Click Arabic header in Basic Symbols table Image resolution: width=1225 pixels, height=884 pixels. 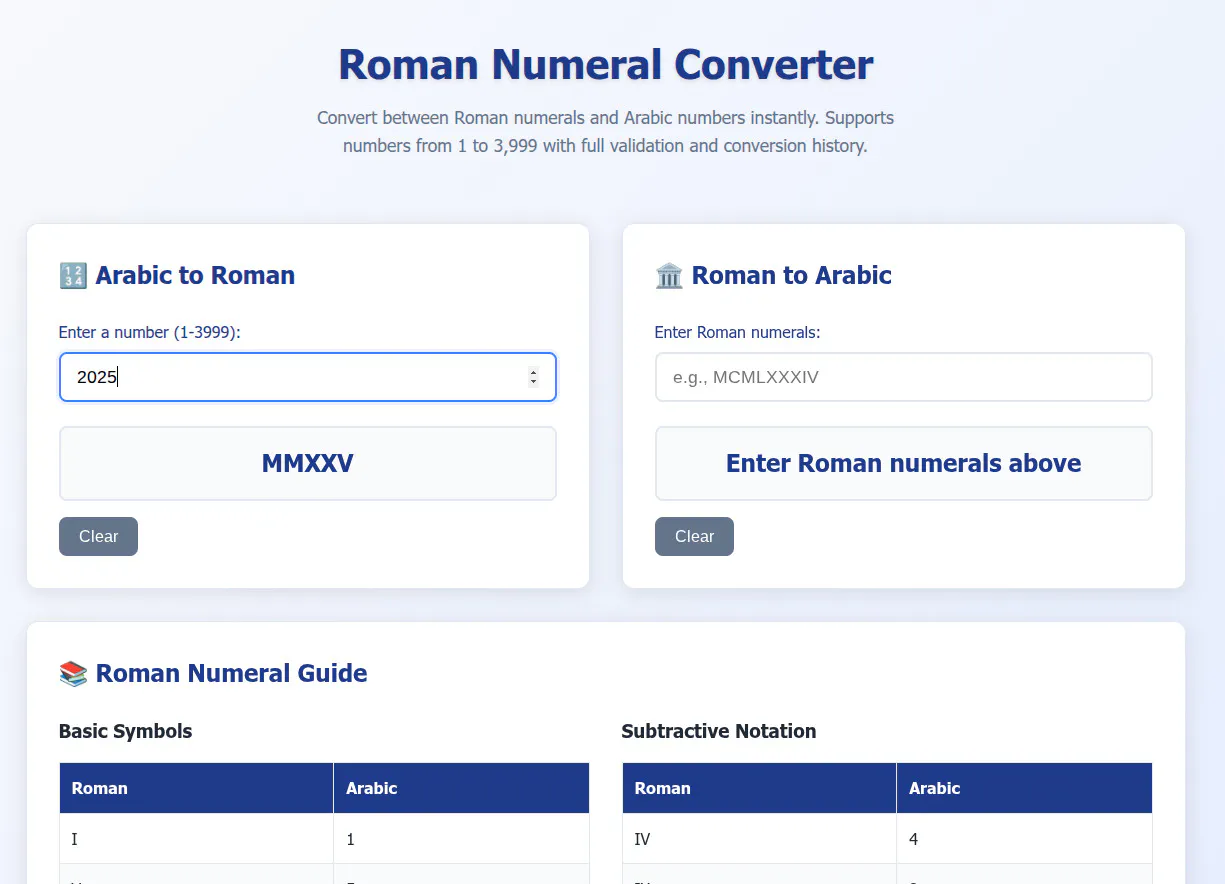[461, 788]
